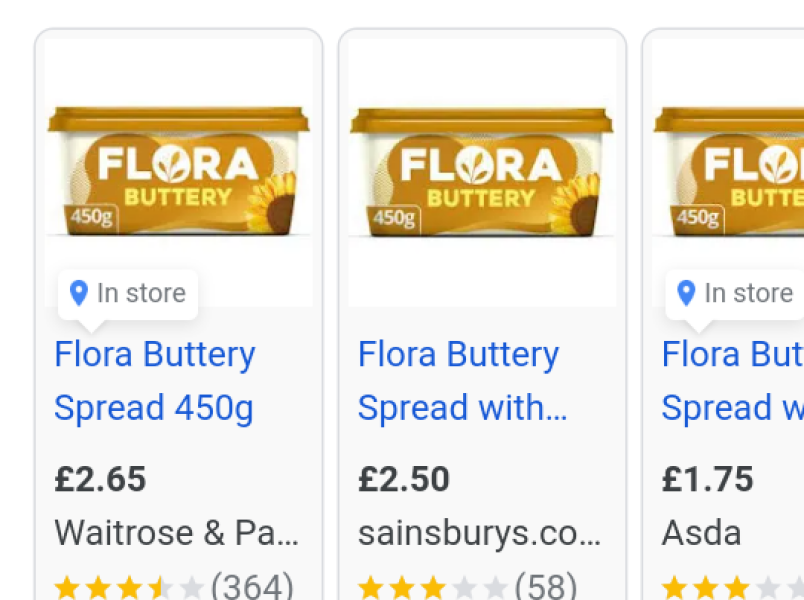This screenshot has width=804, height=600.
Task: Select the Waitrose & Partners merchant name
Action: (176, 533)
